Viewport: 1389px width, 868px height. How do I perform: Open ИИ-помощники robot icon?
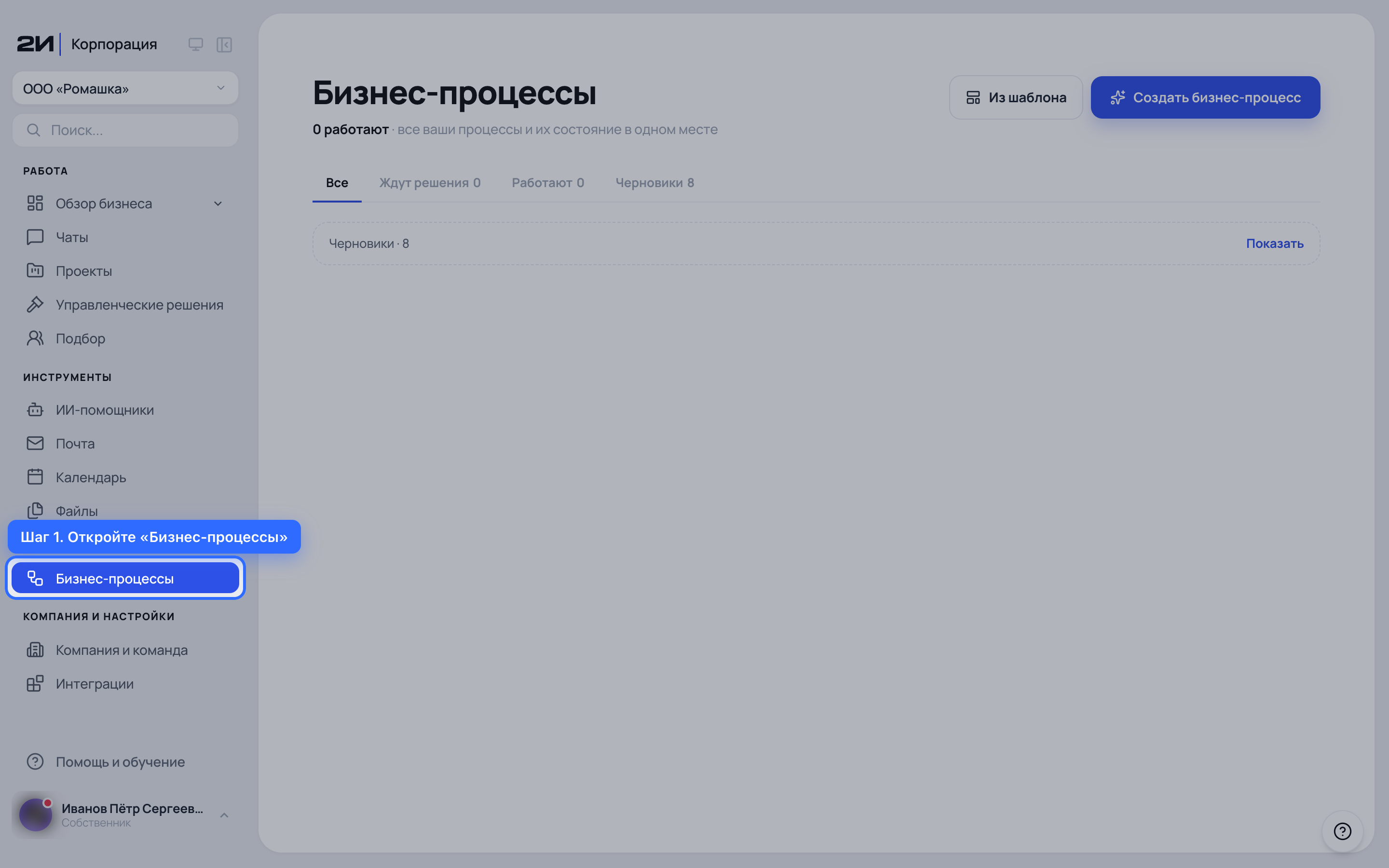pos(35,410)
